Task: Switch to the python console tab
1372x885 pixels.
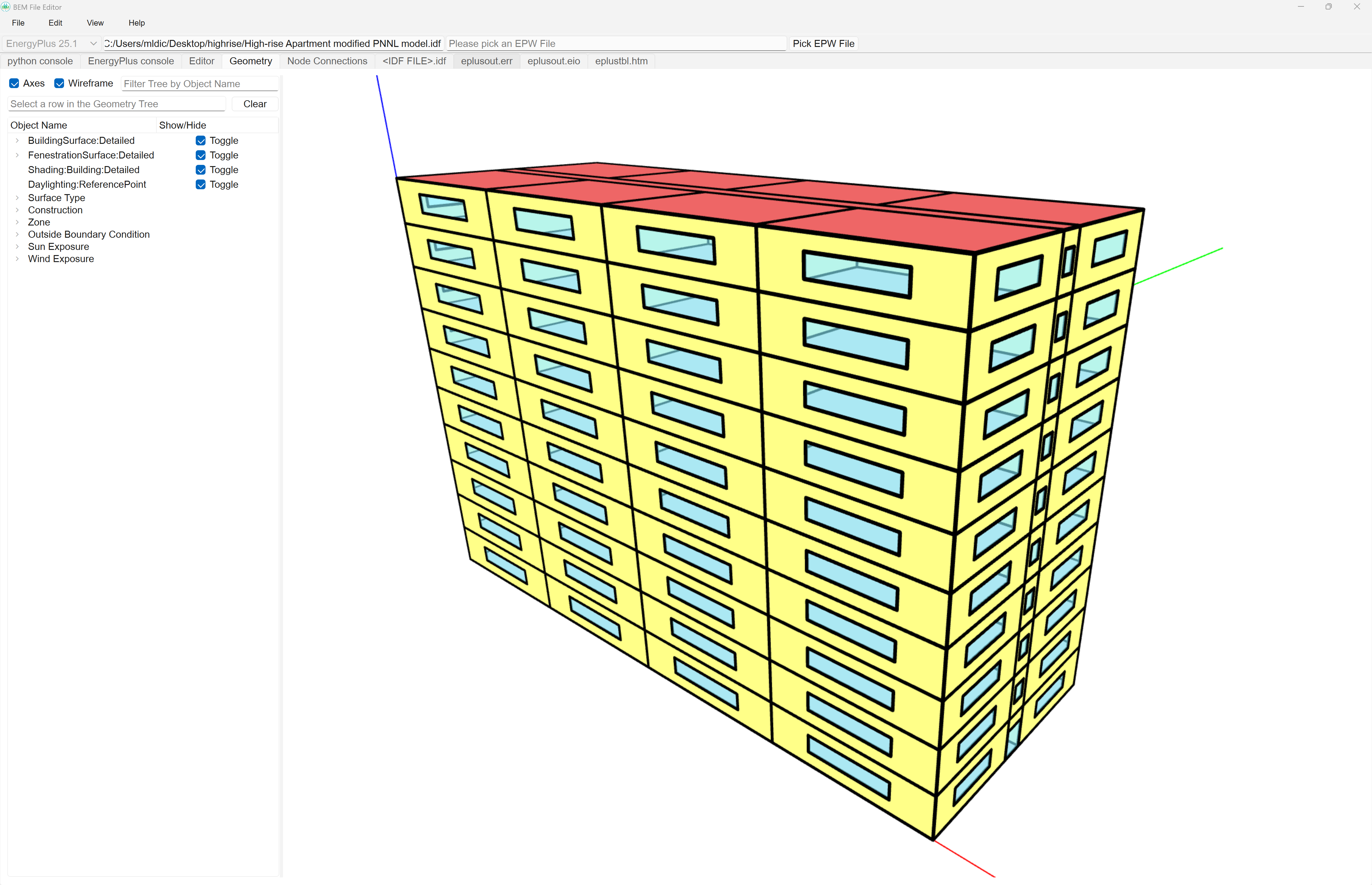Action: coord(40,61)
